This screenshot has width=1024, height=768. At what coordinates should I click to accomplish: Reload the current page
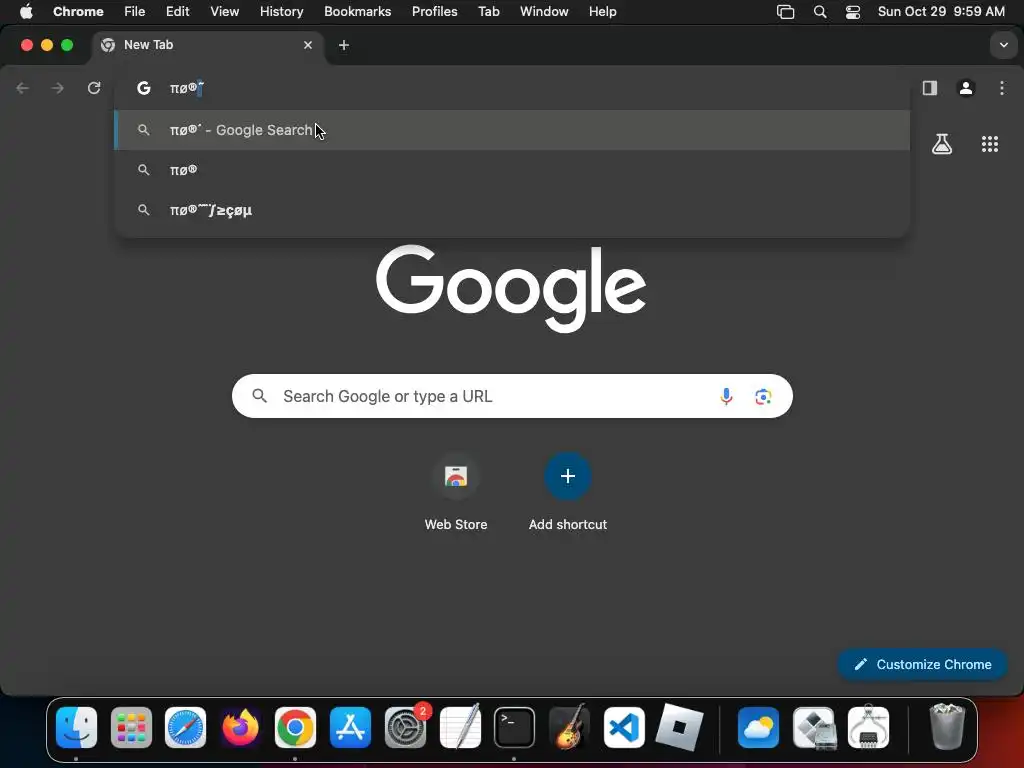(x=94, y=88)
